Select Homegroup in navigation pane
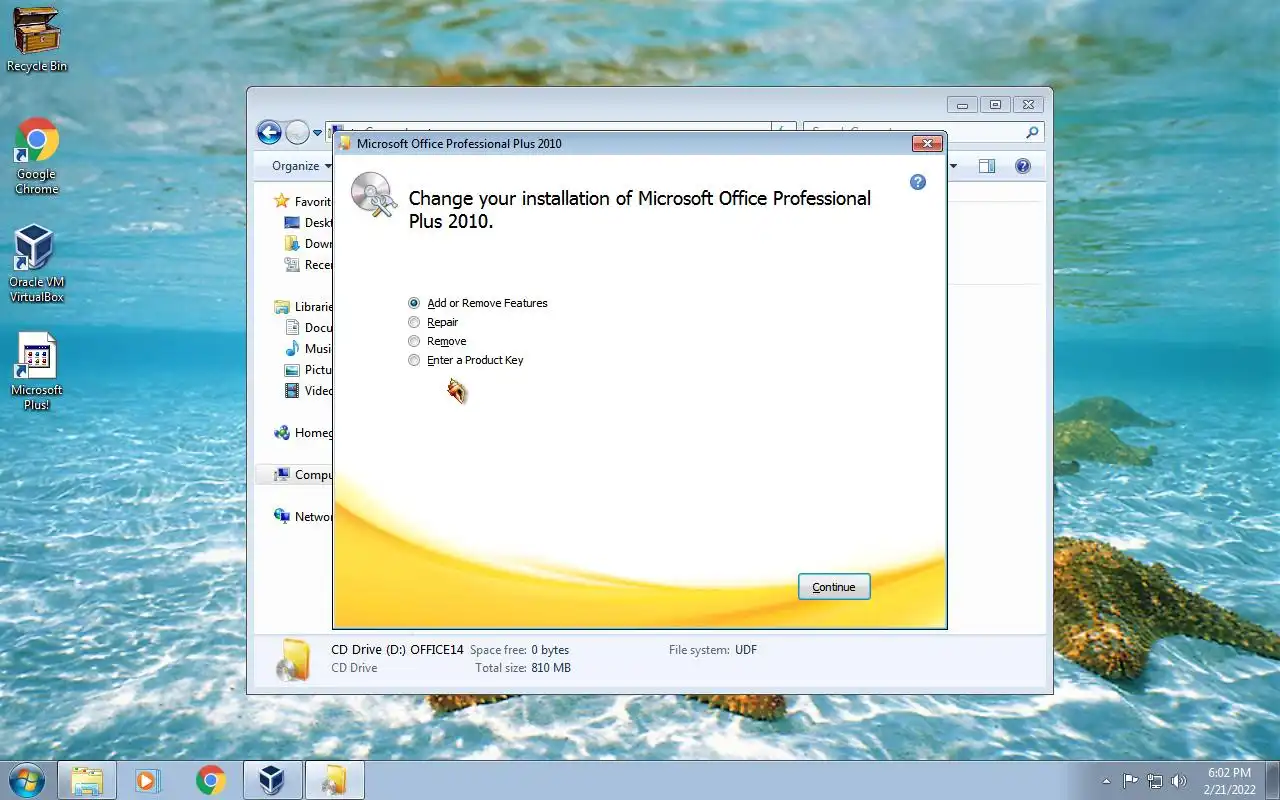1280x800 pixels. tap(302, 433)
